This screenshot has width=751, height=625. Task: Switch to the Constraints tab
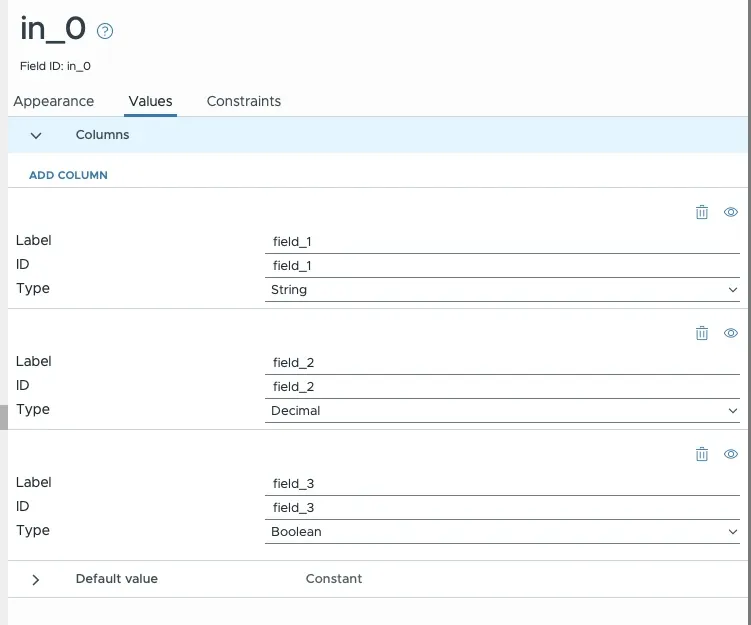pos(243,101)
